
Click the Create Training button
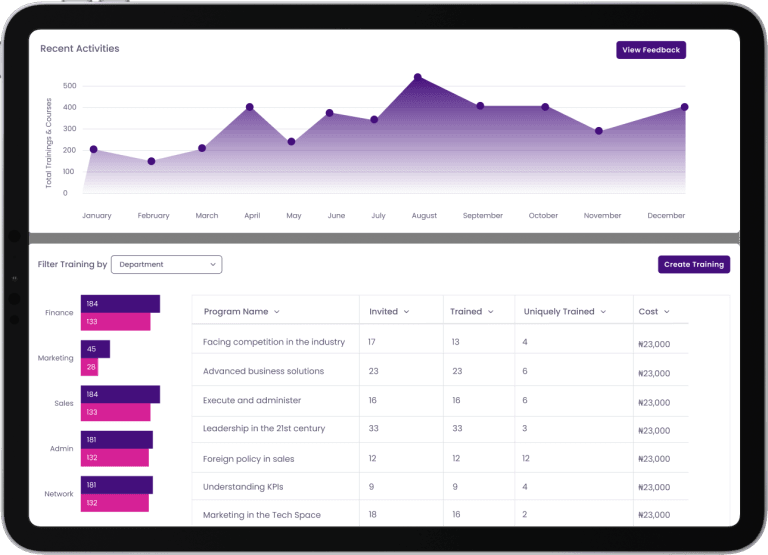point(694,264)
